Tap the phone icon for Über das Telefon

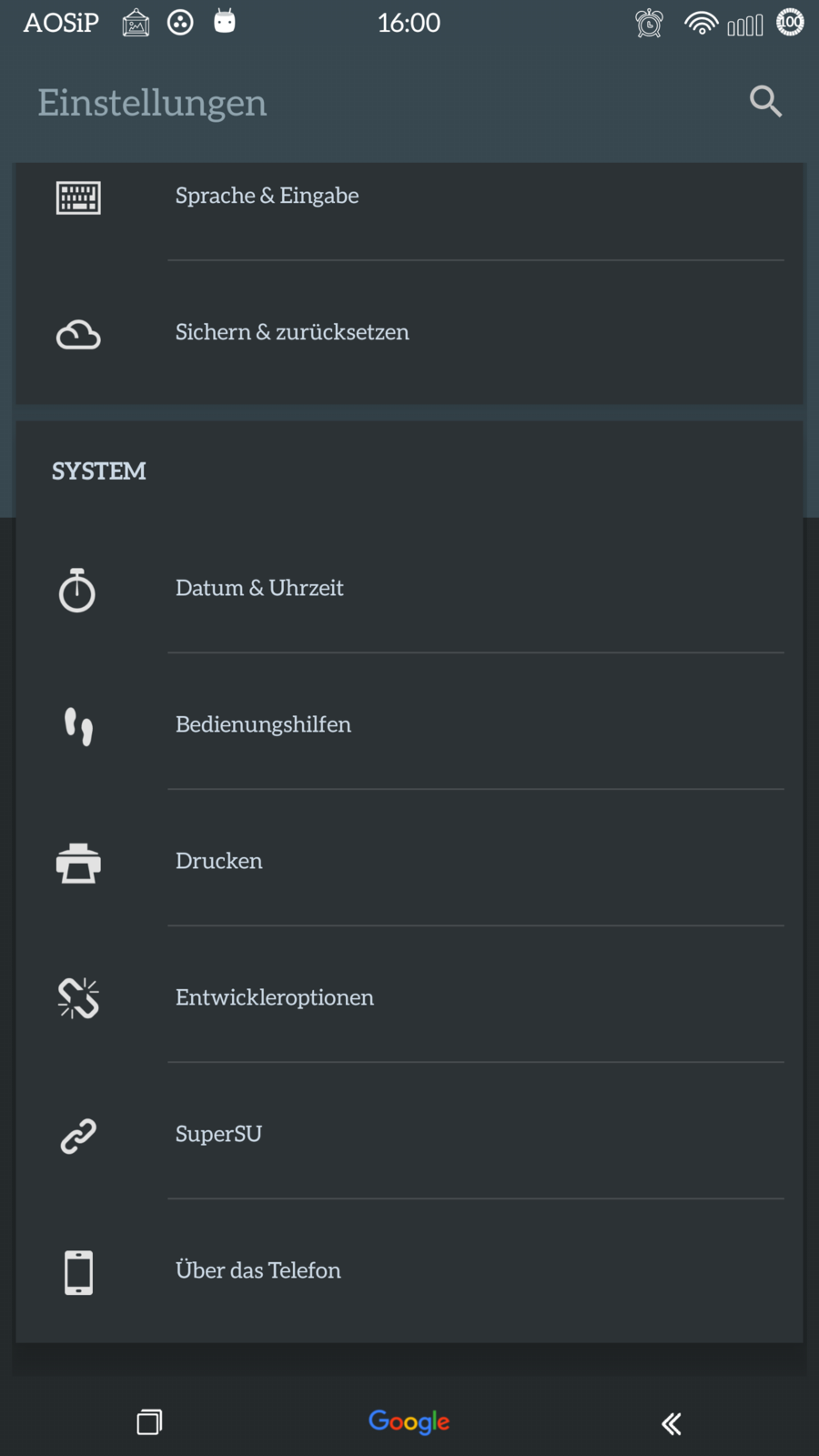[x=78, y=1272]
